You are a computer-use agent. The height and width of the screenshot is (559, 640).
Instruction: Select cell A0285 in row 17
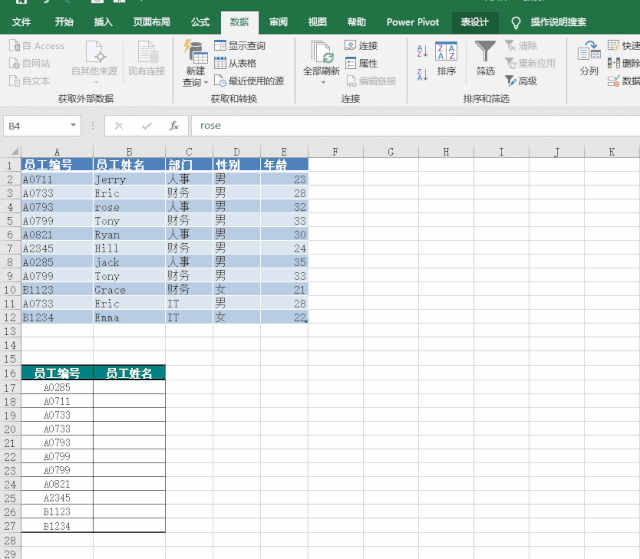[57, 387]
